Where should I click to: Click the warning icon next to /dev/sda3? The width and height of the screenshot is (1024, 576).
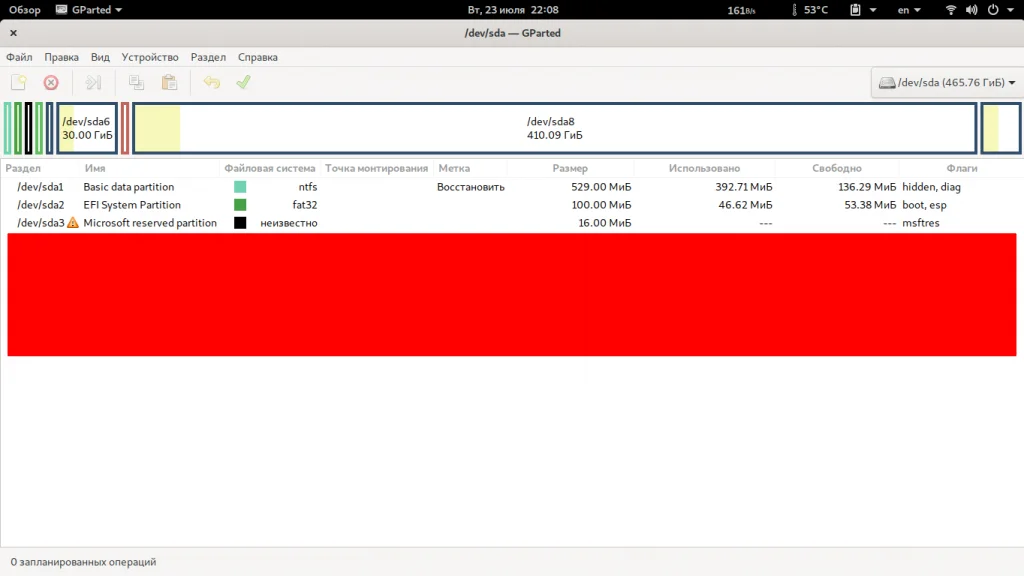pos(72,223)
